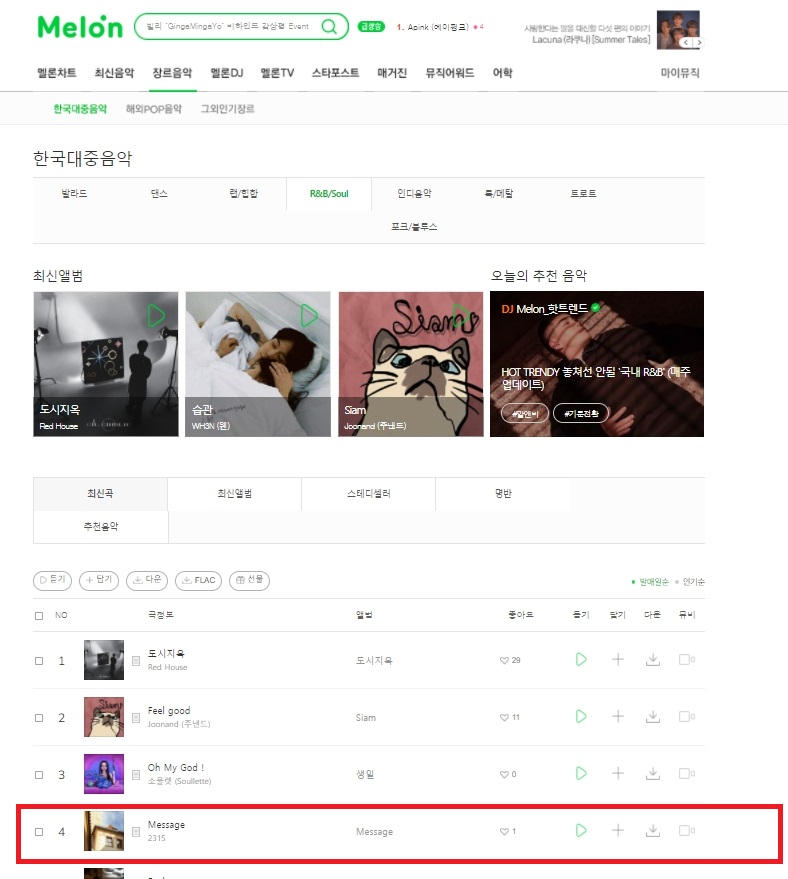The height and width of the screenshot is (879, 788).
Task: Select 해외POP음악 submenu
Action: pyautogui.click(x=154, y=109)
